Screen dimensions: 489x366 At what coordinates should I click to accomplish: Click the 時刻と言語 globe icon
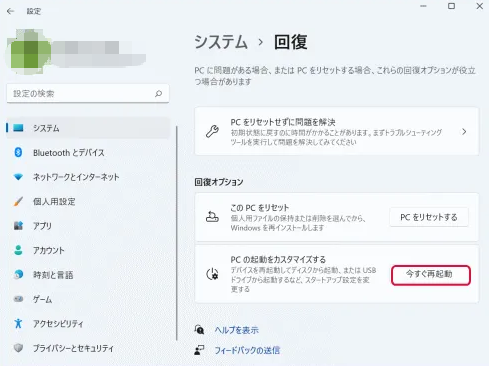coord(18,275)
